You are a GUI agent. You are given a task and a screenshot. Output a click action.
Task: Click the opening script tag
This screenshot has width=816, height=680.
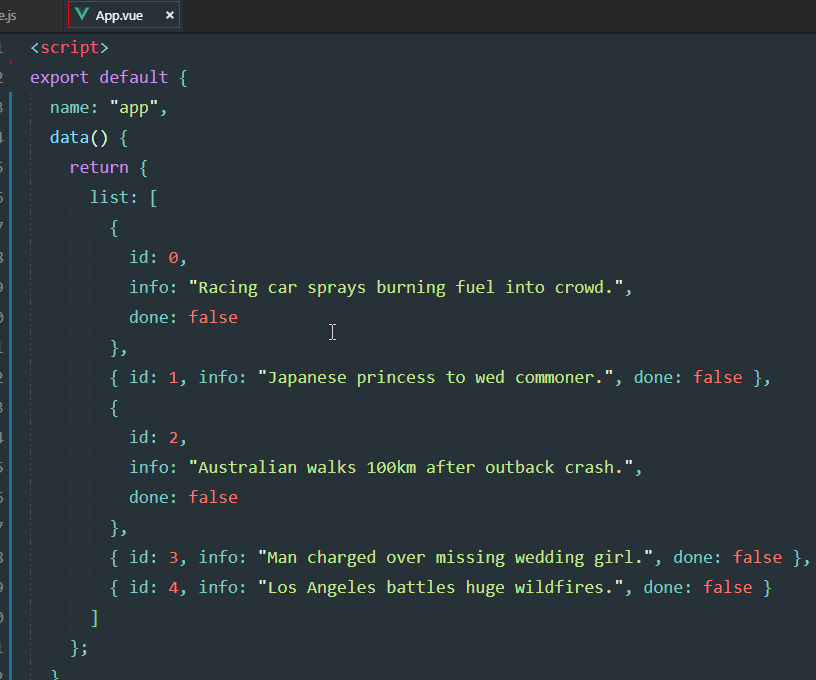[x=69, y=47]
